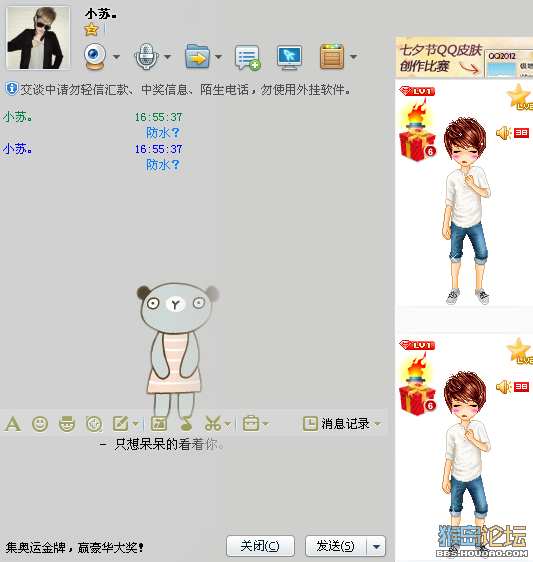The image size is (533, 562).
Task: Open the magic emoticon hat face icon
Action: pos(67,424)
